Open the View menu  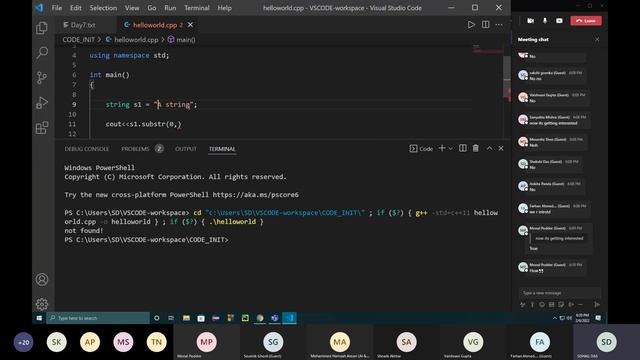coord(132,8)
